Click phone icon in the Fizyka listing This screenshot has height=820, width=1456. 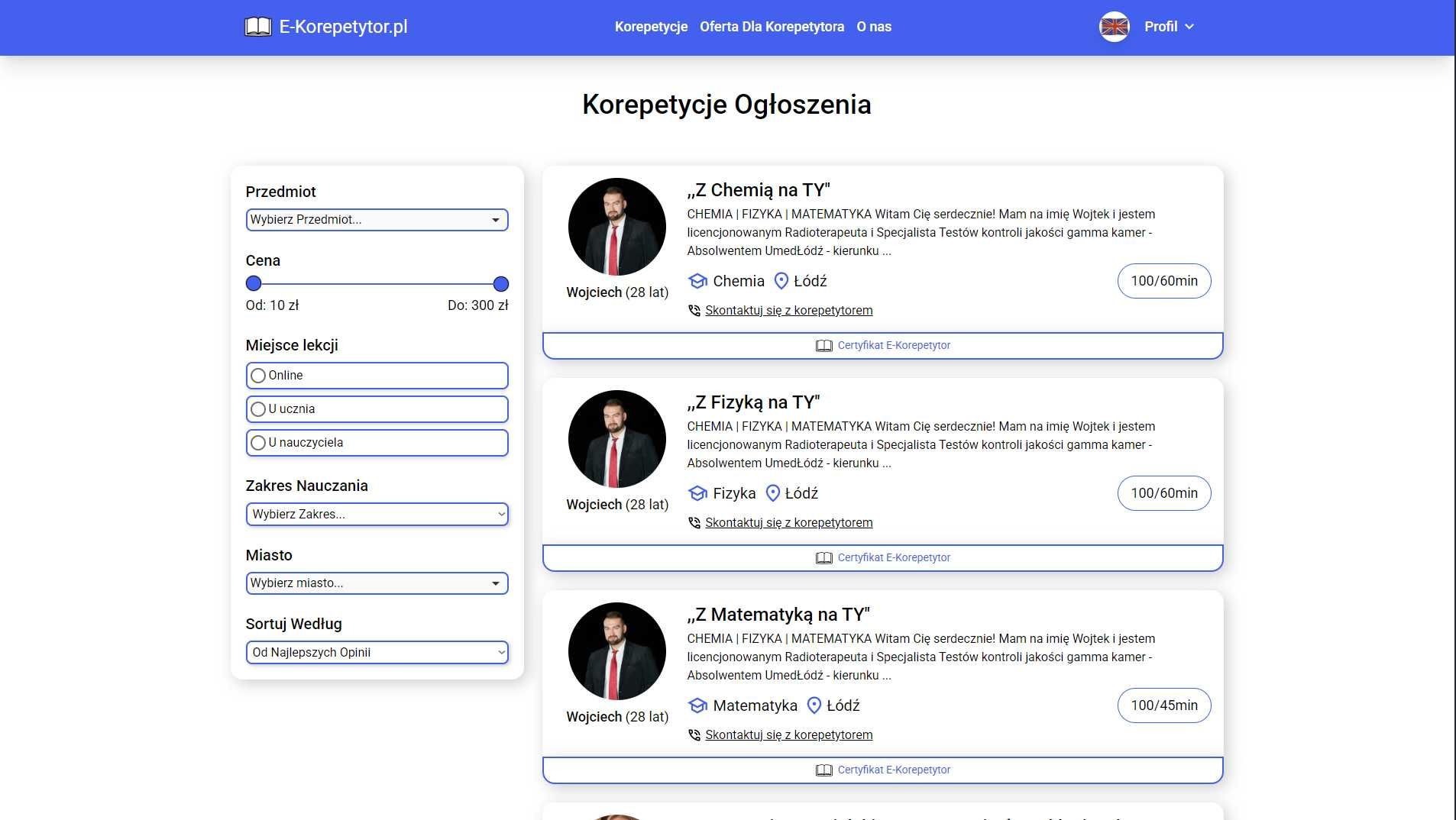coord(694,523)
